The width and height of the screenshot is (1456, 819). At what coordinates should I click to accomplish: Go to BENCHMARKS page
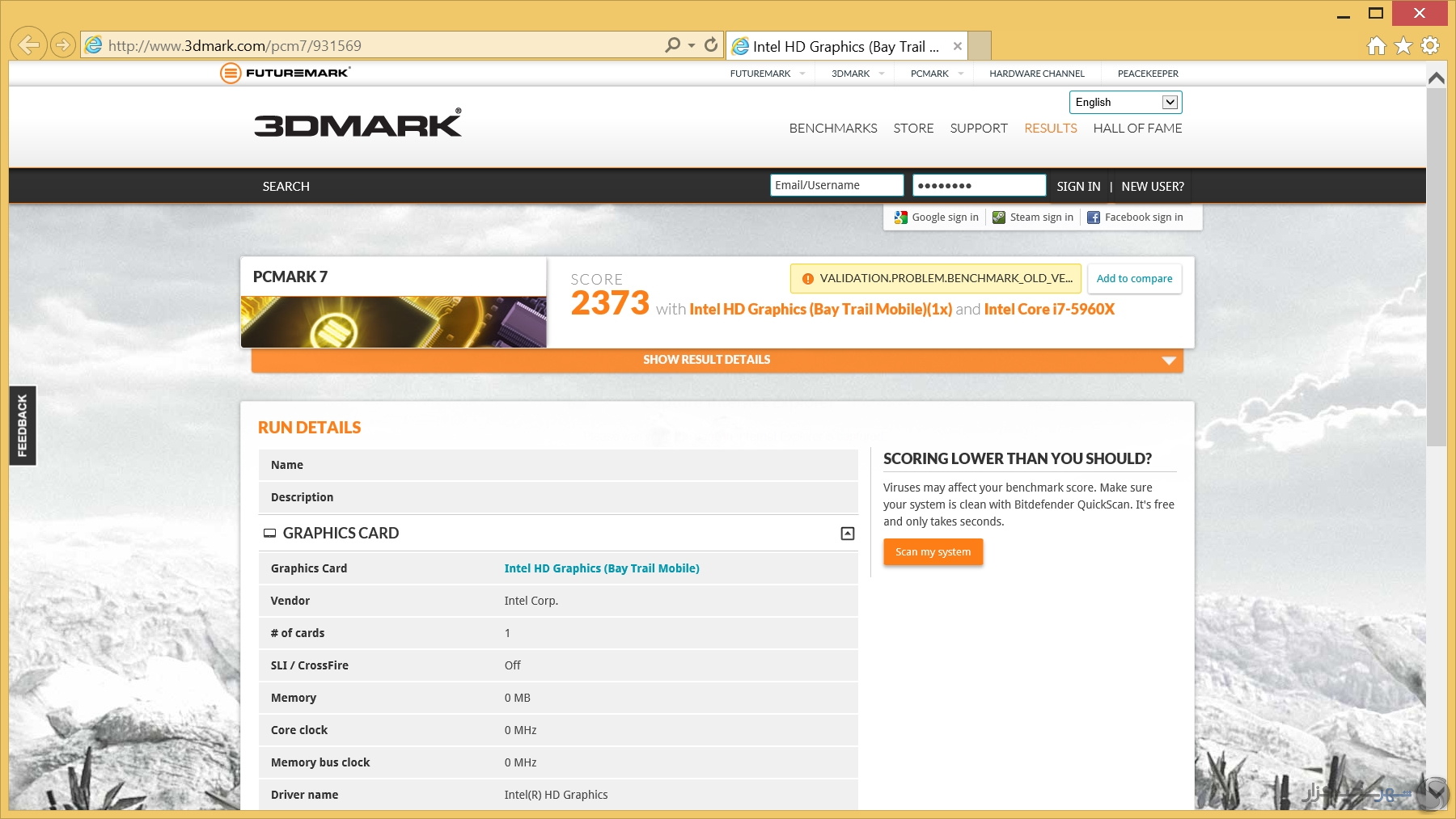pos(833,128)
